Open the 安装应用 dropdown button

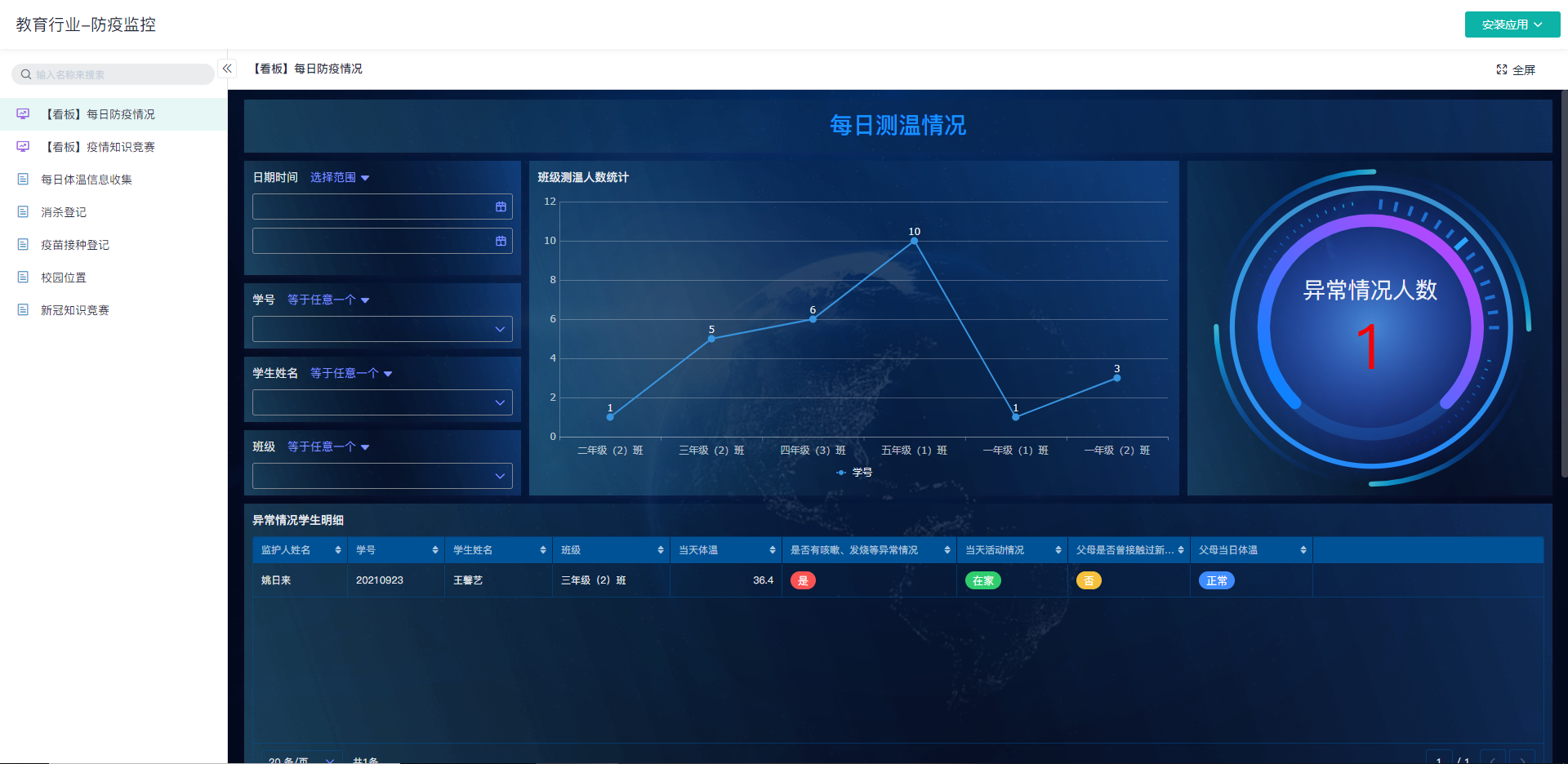(x=1512, y=24)
